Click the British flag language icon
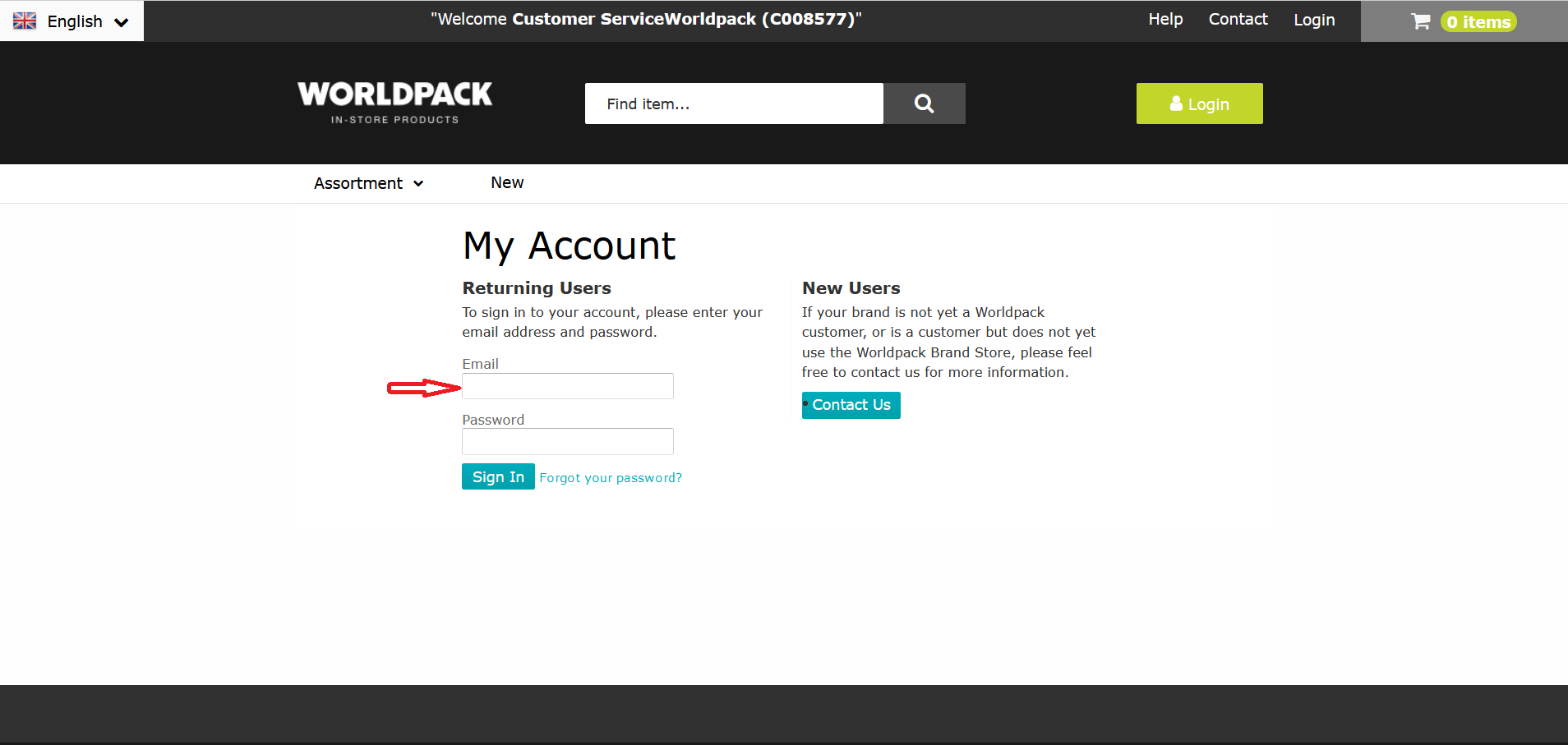 click(x=25, y=20)
